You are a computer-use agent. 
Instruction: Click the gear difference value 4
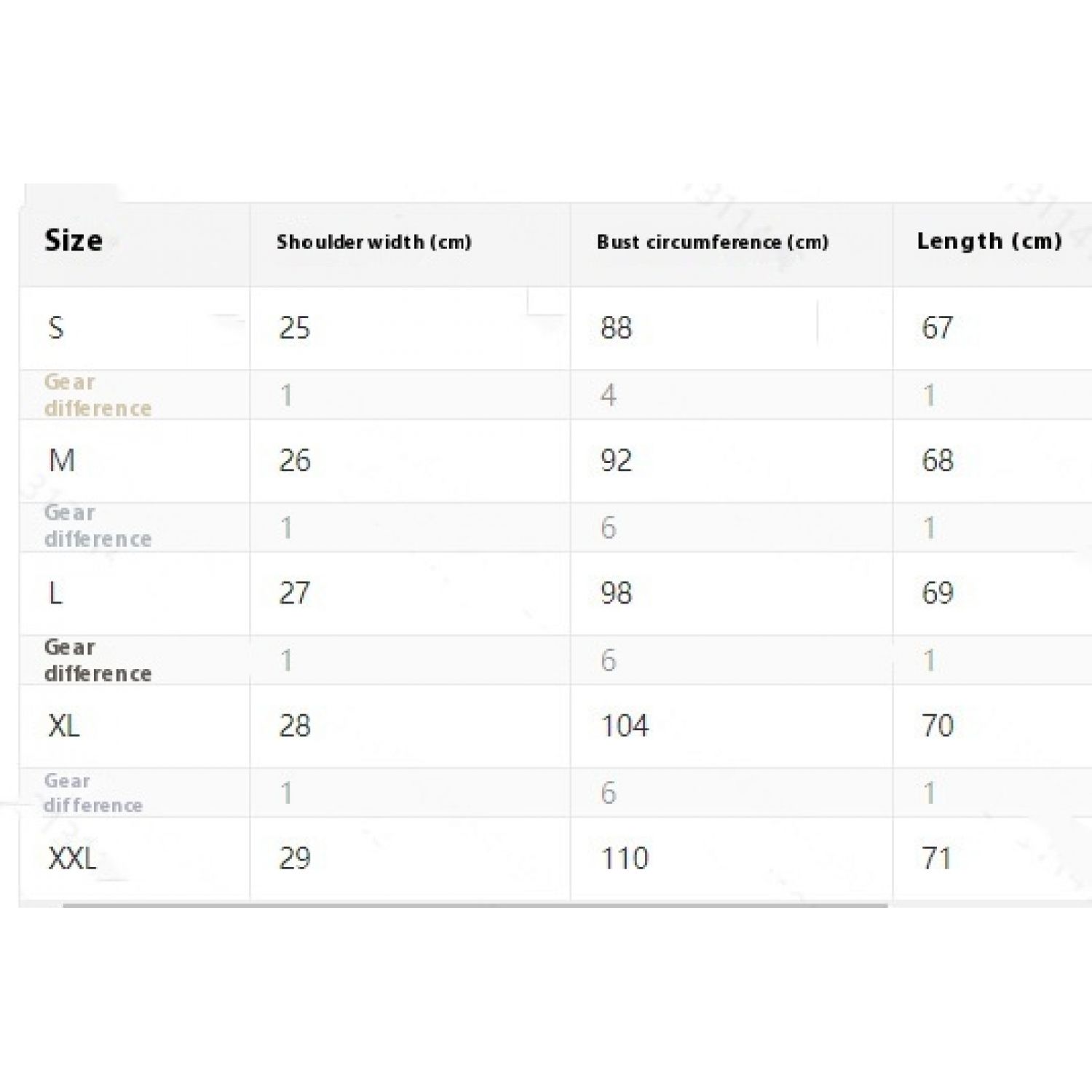[x=609, y=395]
